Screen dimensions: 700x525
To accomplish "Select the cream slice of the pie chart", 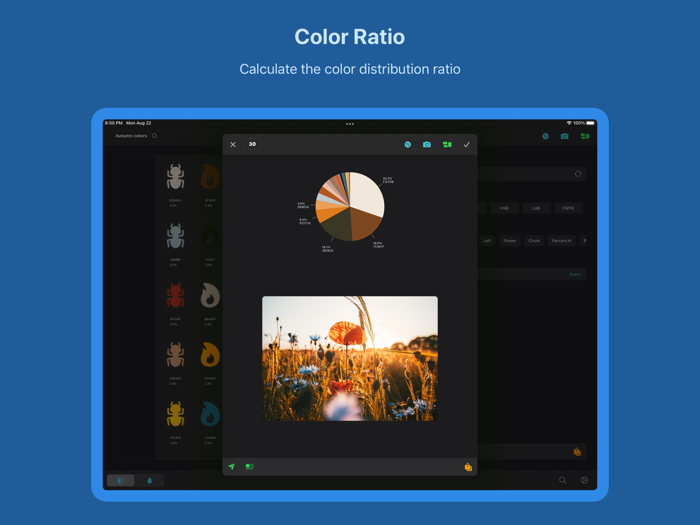I will click(x=367, y=193).
